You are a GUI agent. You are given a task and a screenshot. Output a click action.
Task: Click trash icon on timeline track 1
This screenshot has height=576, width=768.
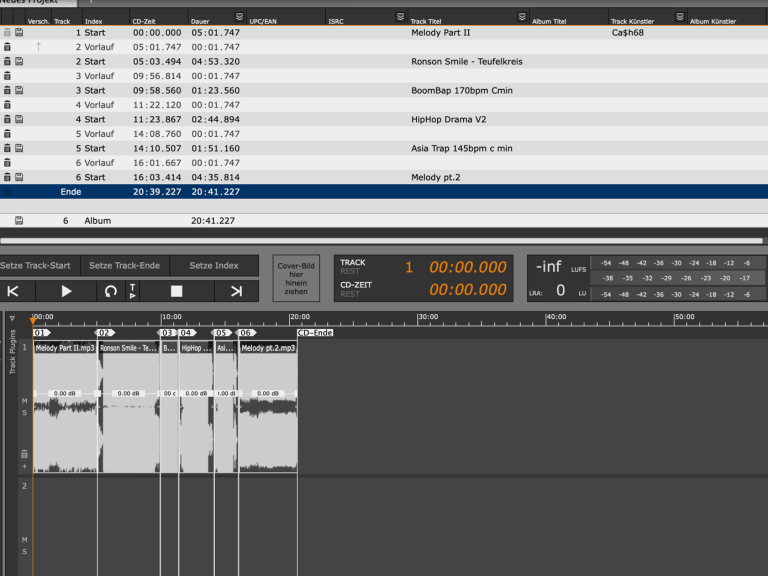coord(24,454)
